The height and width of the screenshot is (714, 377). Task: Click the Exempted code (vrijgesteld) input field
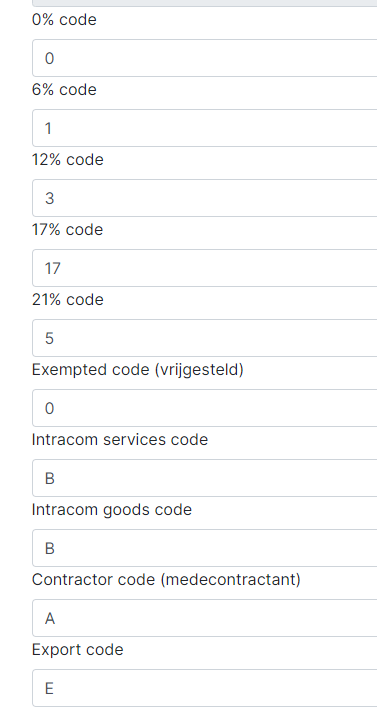[204, 408]
